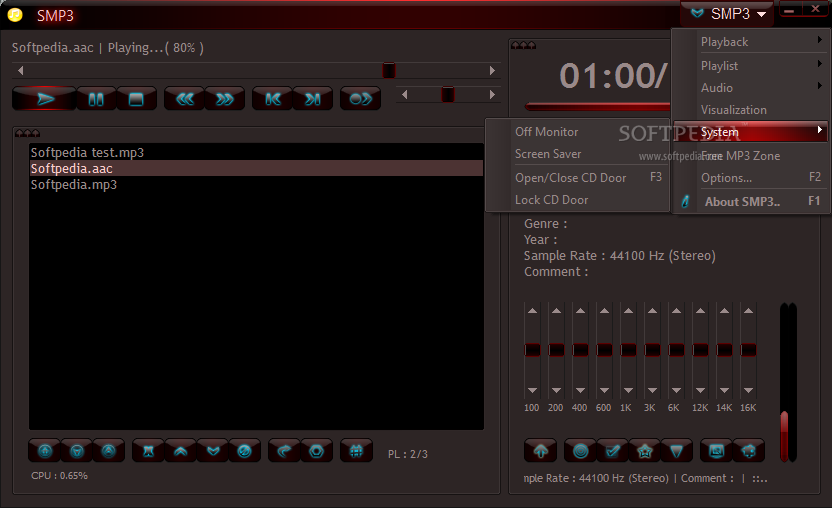The height and width of the screenshot is (508, 832).
Task: Click the plain down-chevron playlist button
Action: [x=213, y=451]
